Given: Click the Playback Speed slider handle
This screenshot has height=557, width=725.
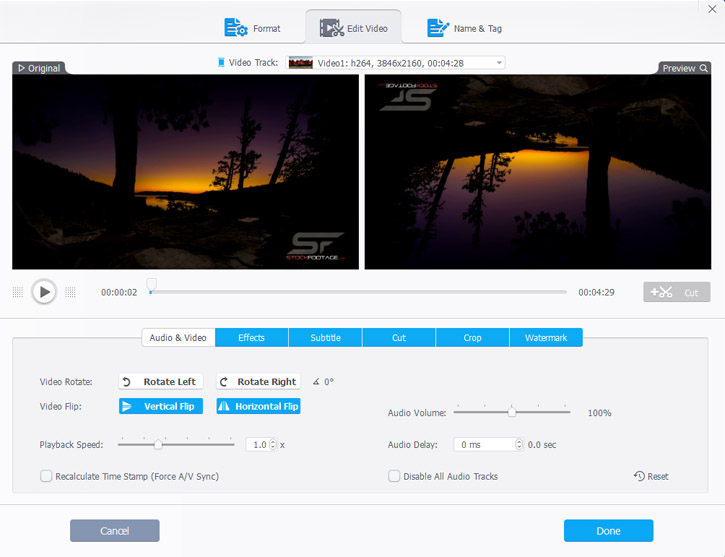Looking at the screenshot, I should (x=158, y=445).
